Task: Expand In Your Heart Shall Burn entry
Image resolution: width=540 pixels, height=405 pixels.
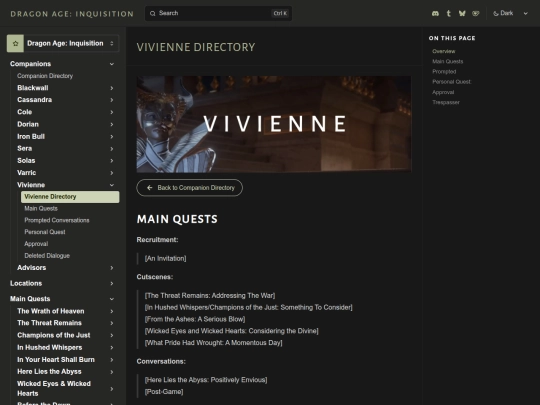Action: tap(112, 360)
